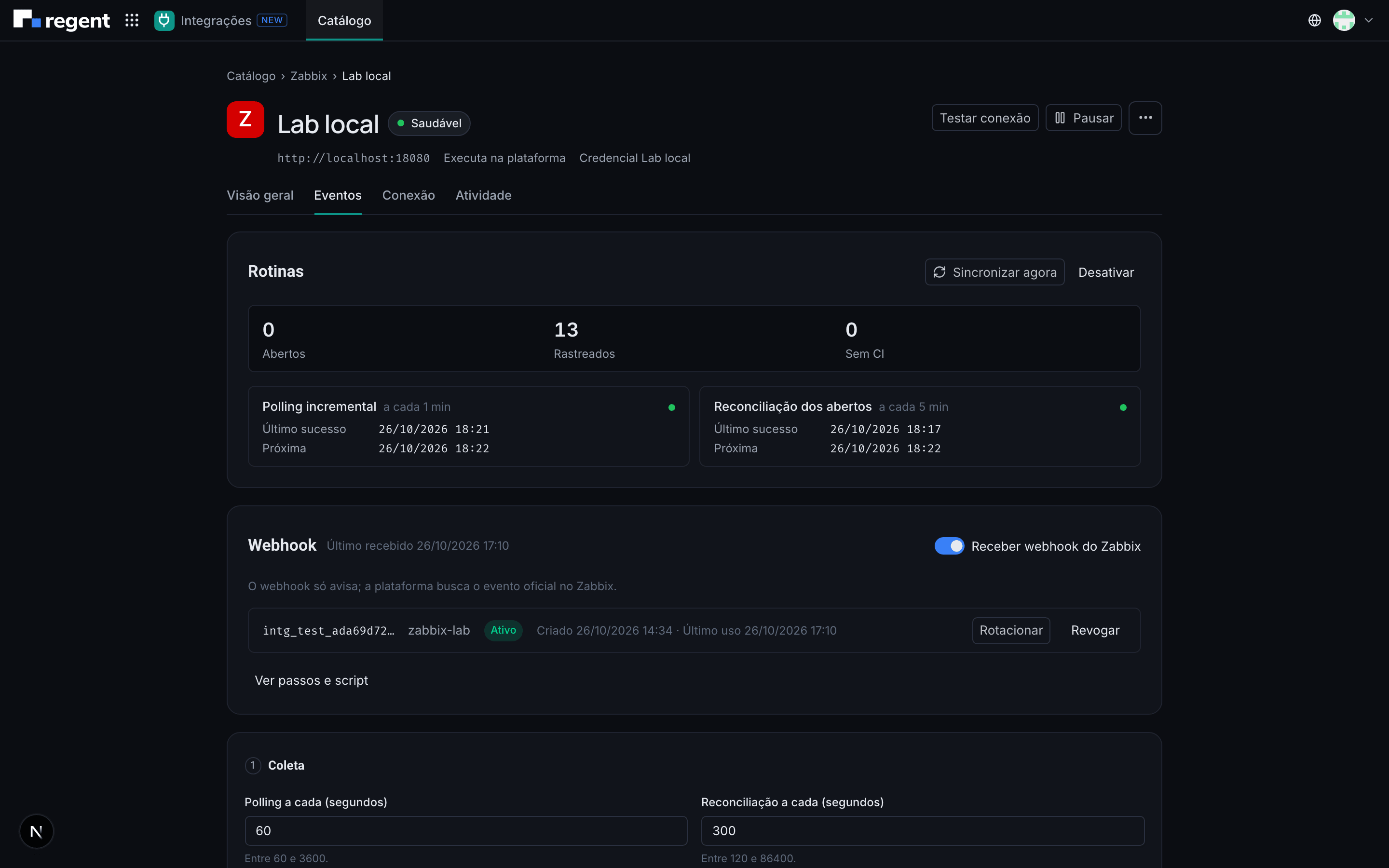Screen dimensions: 1389x868
Task: Revoke the zabbix-lab webhook token
Action: coord(1095,630)
